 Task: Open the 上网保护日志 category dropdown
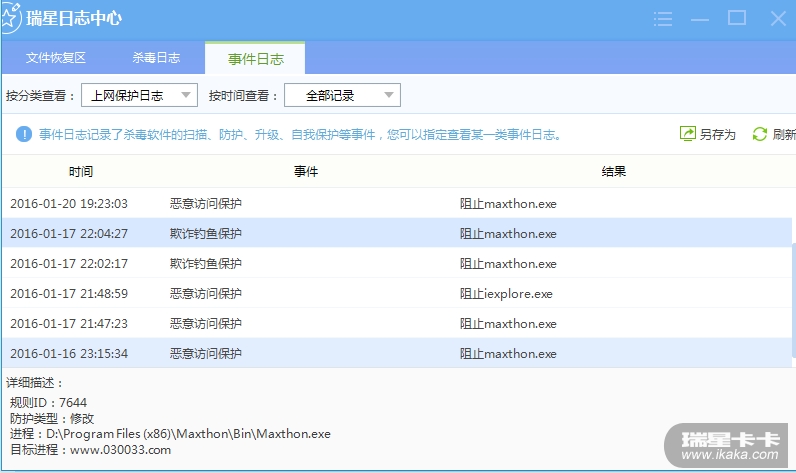tap(139, 95)
